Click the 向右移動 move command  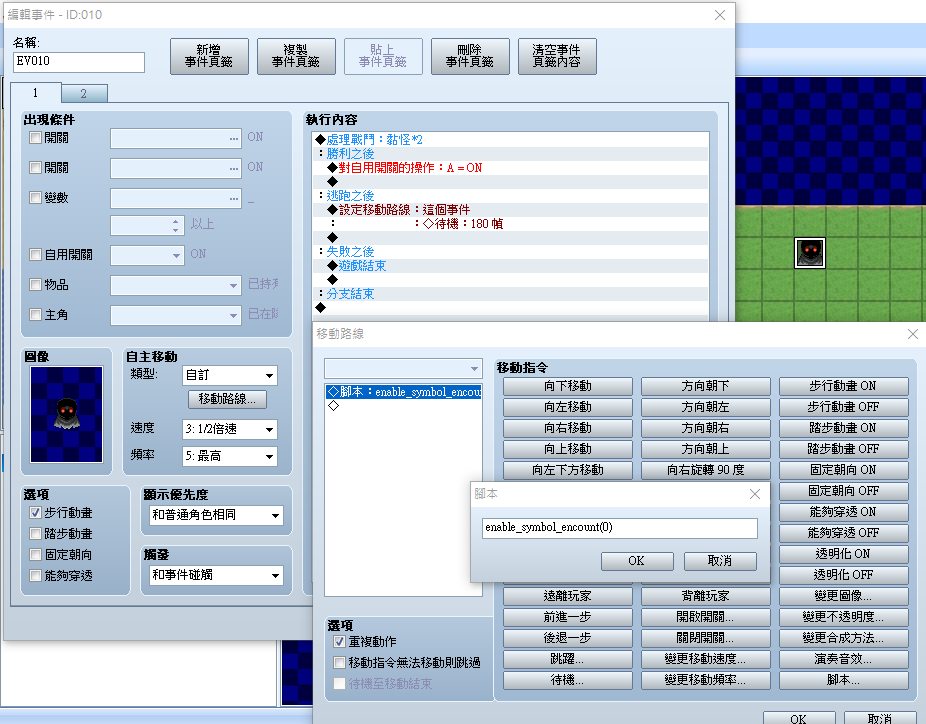tap(568, 428)
